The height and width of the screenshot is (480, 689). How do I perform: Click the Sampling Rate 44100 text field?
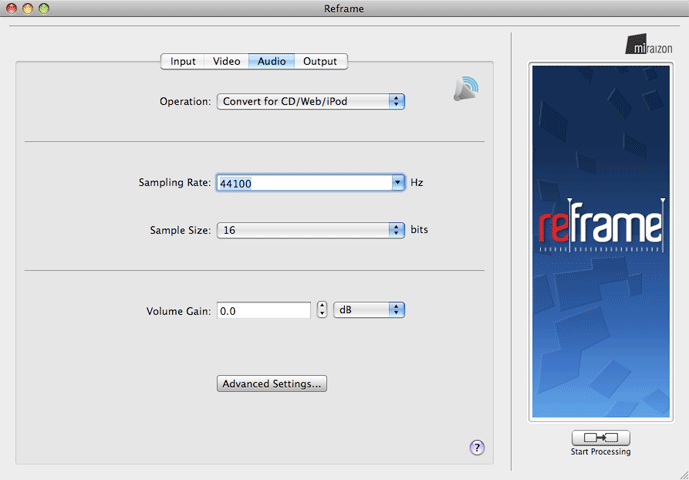[305, 183]
